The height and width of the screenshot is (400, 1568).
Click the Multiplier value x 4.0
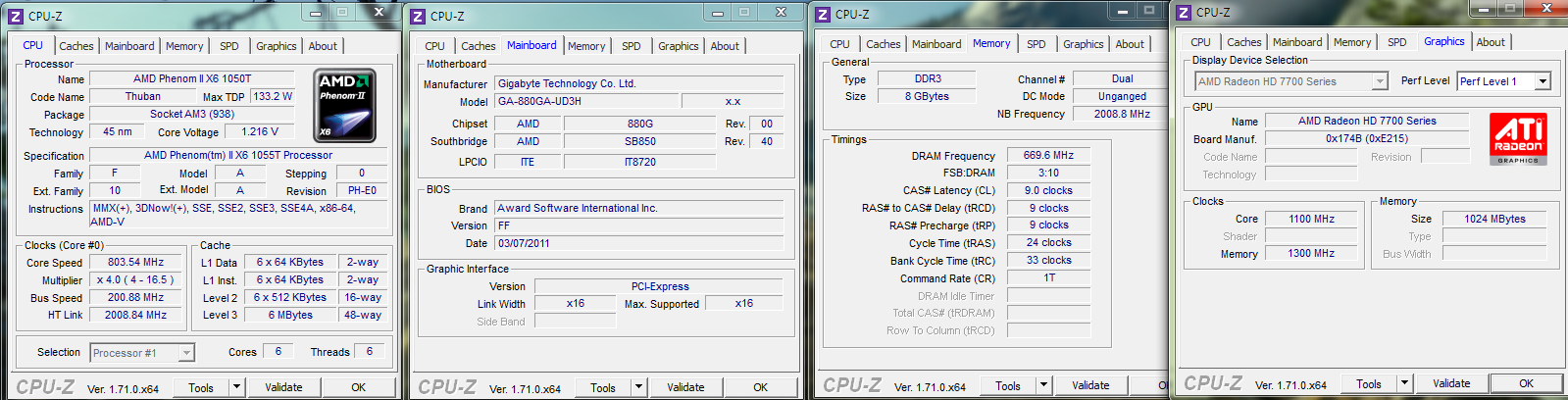136,279
